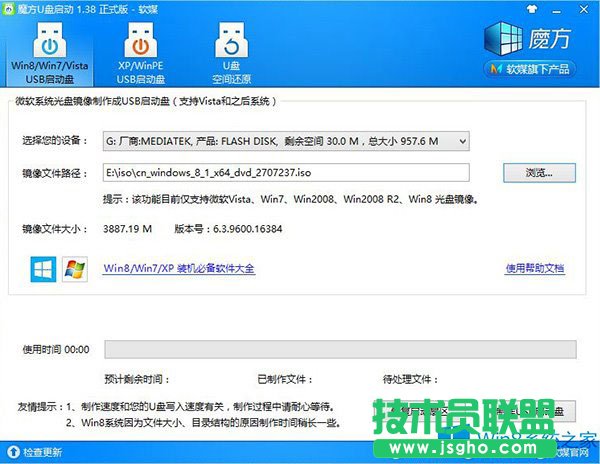Click the 待处理文件 label
Screen dimensions: 600x464
(x=410, y=379)
